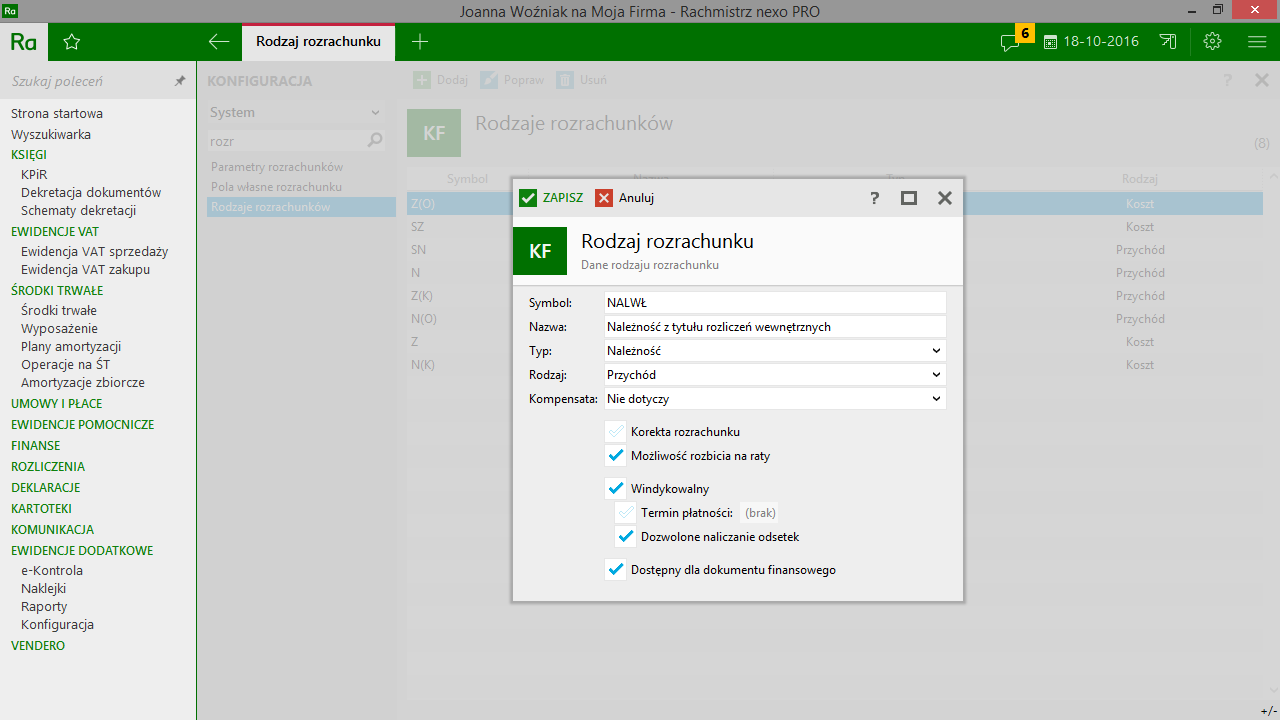Click the +/- indicator at bottom right
Viewport: 1280px width, 720px height.
pos(1268,711)
